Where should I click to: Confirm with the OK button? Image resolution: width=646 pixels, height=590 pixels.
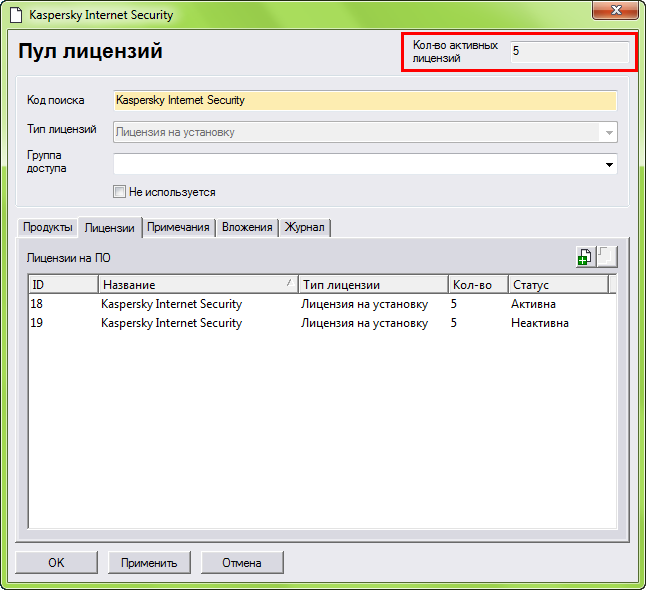coord(56,562)
